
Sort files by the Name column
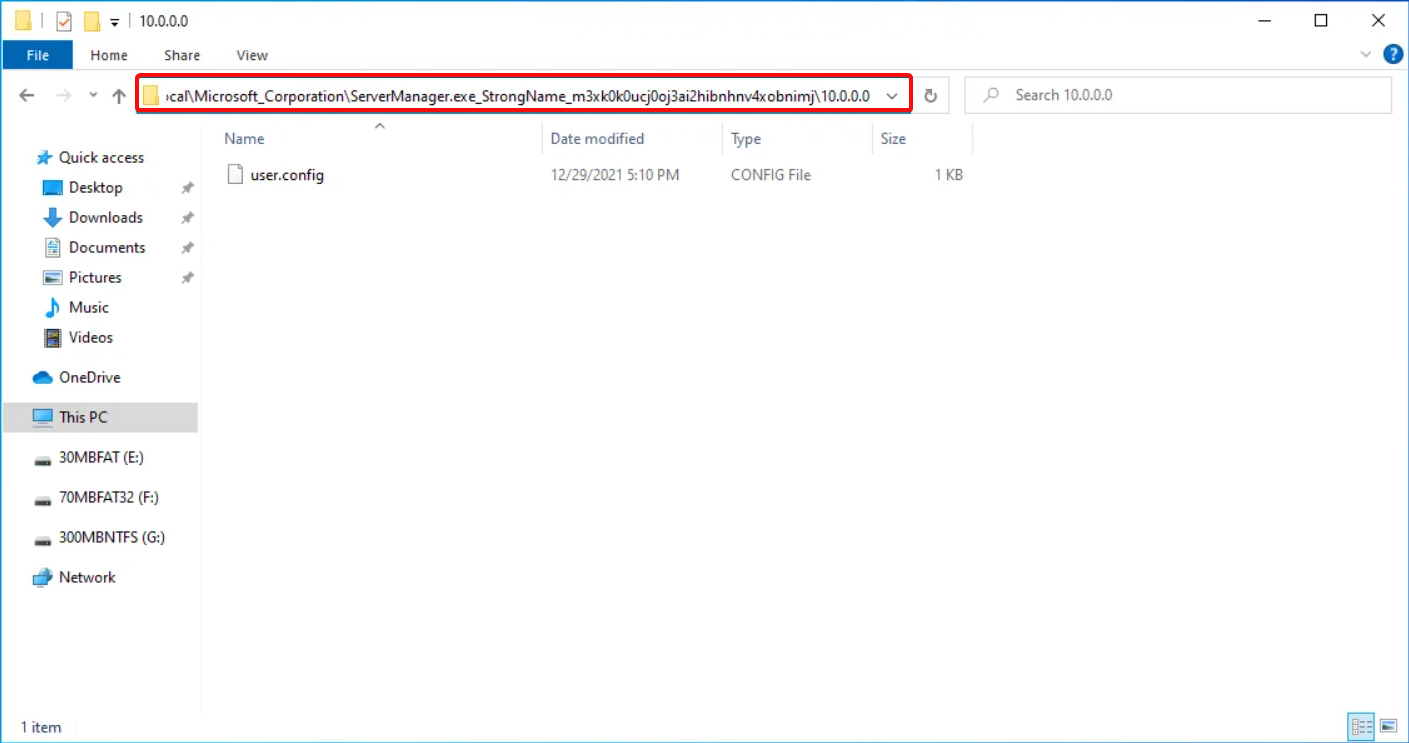(x=380, y=139)
